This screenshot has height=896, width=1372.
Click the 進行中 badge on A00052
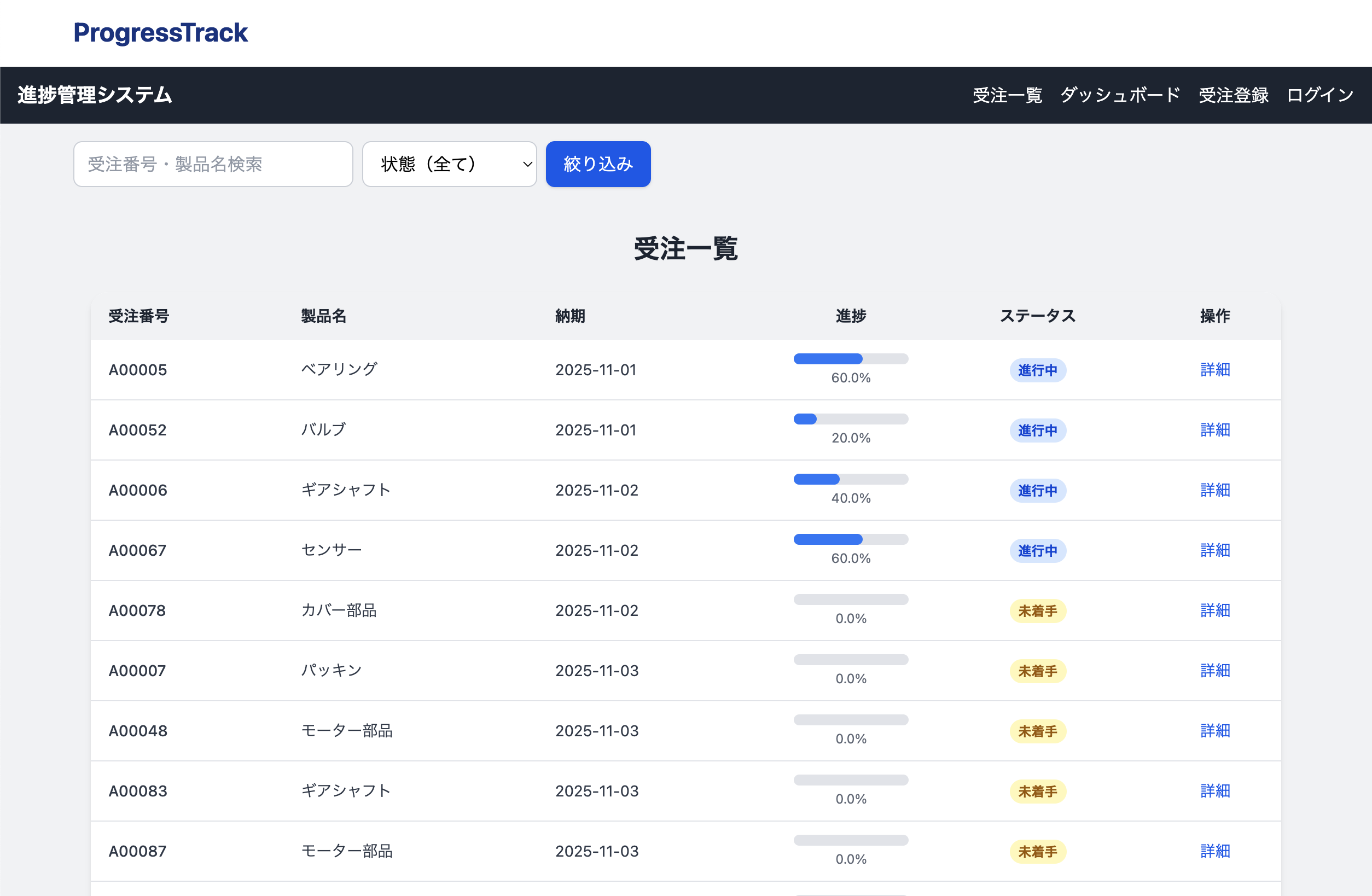pos(1037,430)
